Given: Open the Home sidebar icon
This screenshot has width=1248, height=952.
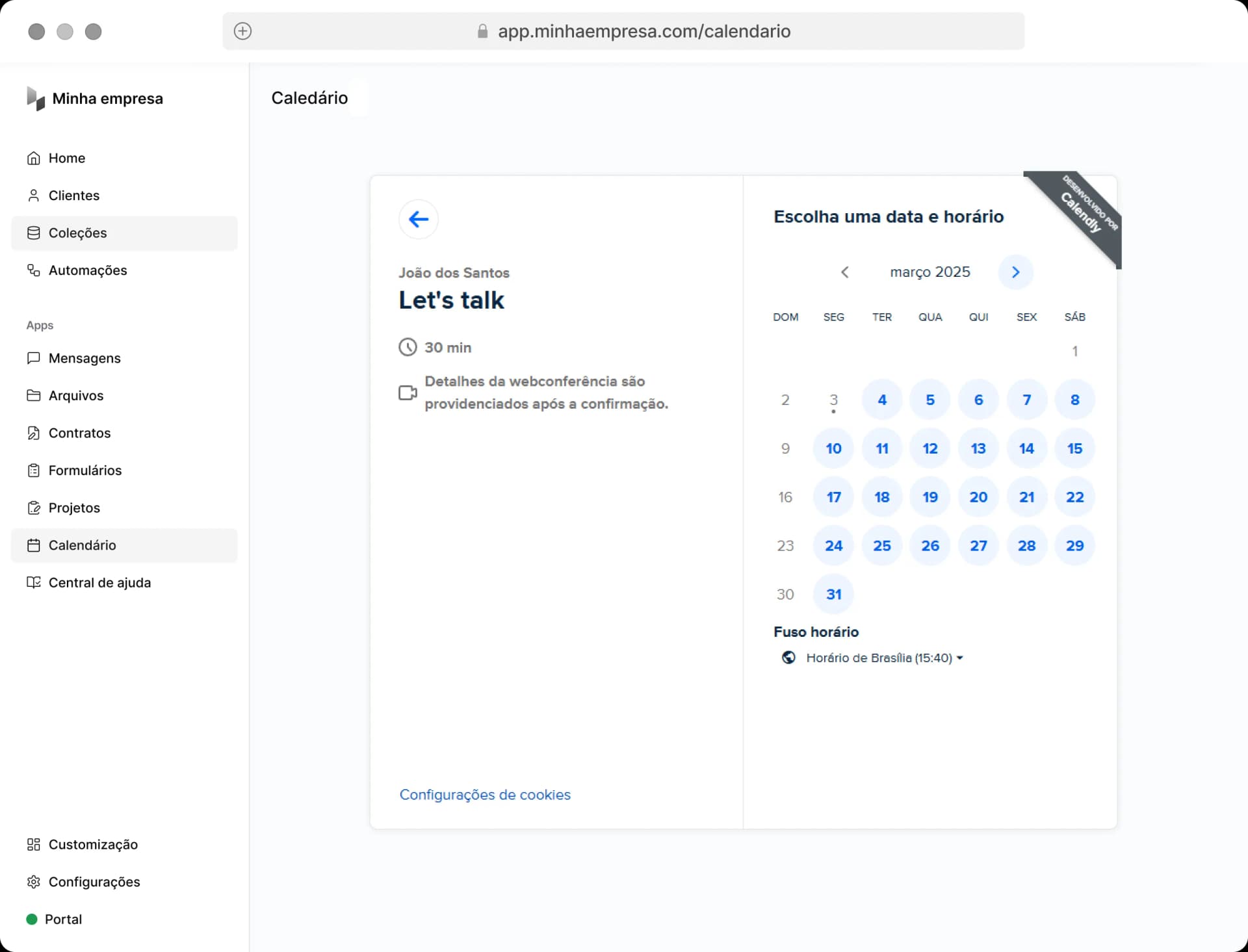Looking at the screenshot, I should (34, 158).
